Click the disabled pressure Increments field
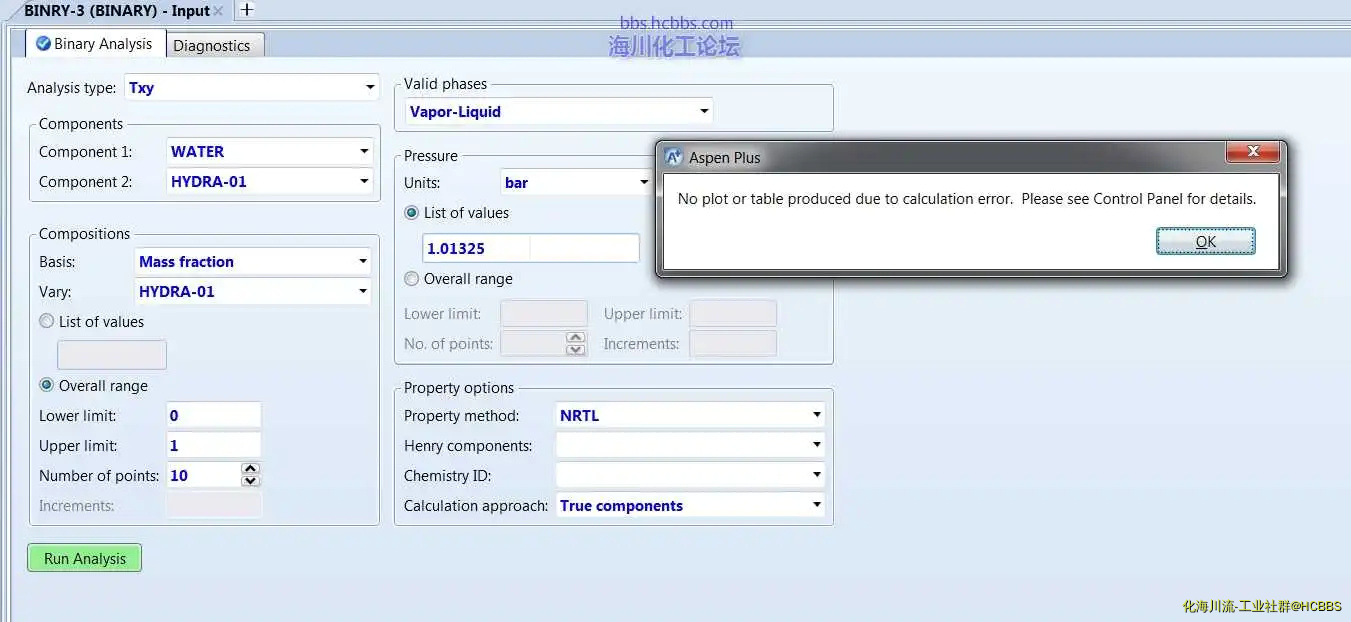The height and width of the screenshot is (622, 1351). [x=733, y=344]
